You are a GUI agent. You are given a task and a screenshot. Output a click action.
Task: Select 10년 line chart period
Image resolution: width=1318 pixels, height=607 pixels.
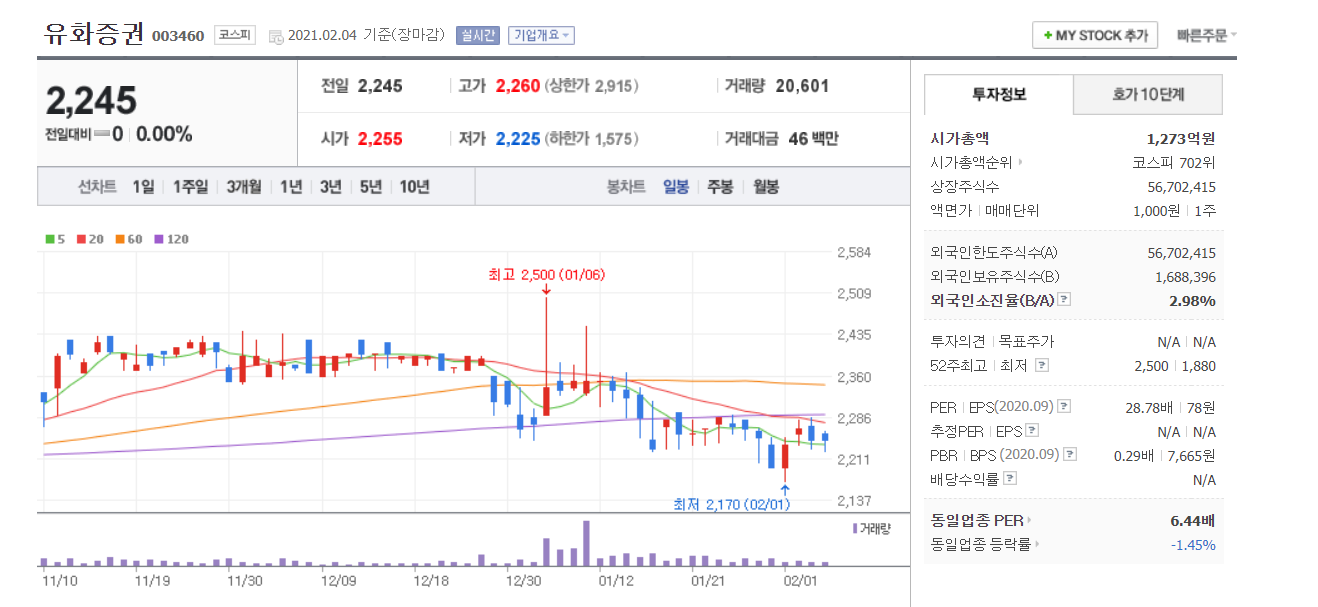tap(415, 186)
